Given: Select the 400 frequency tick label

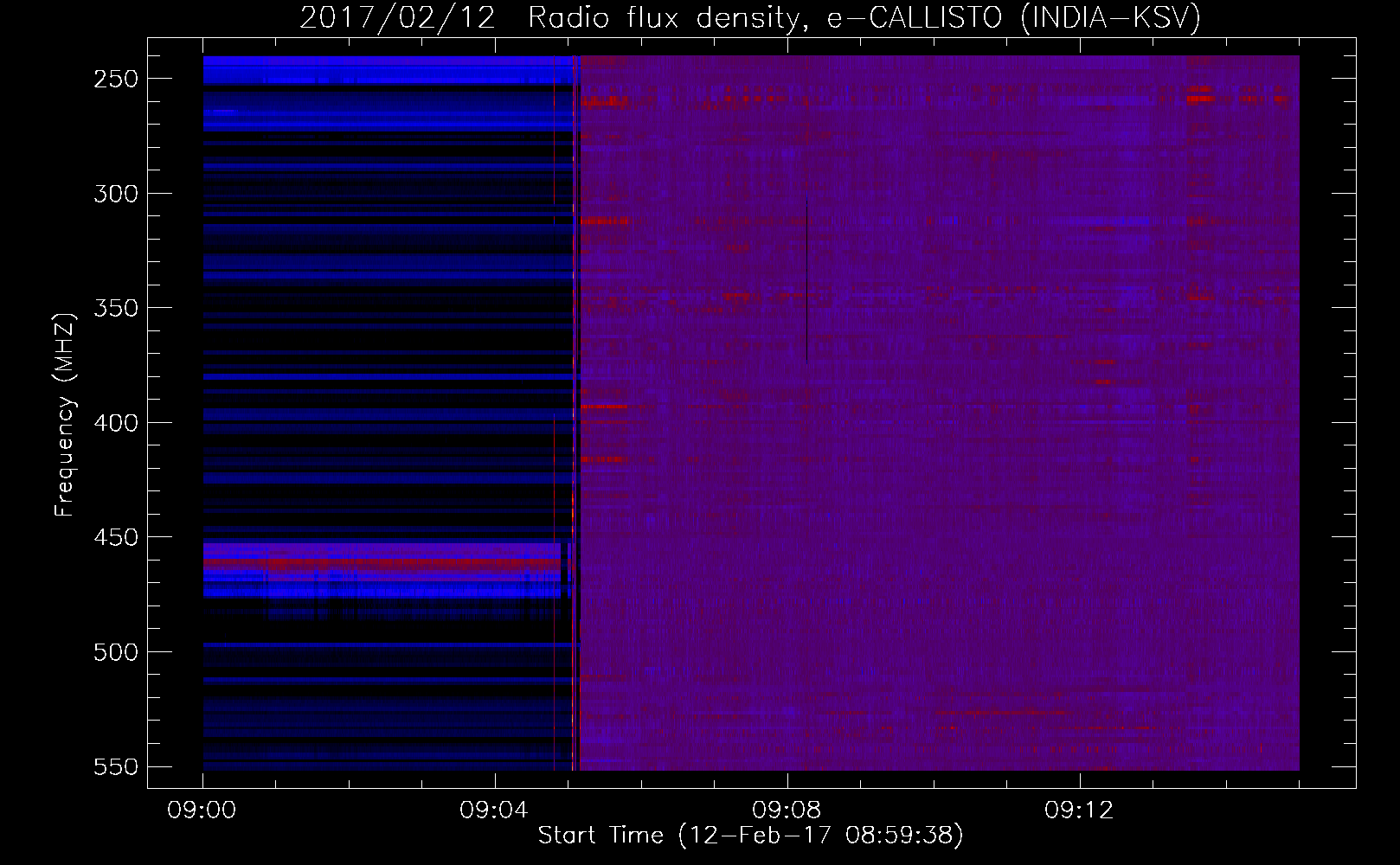Looking at the screenshot, I should 116,423.
